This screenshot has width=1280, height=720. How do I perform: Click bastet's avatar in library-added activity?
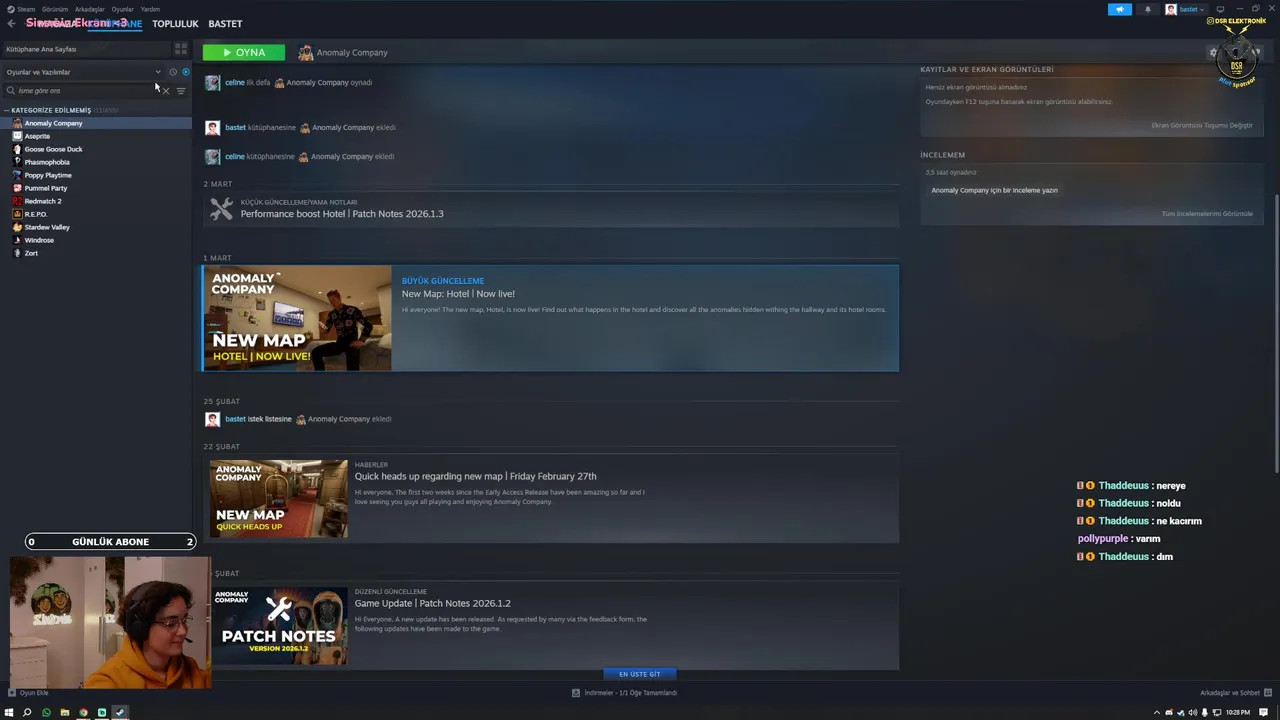(212, 128)
